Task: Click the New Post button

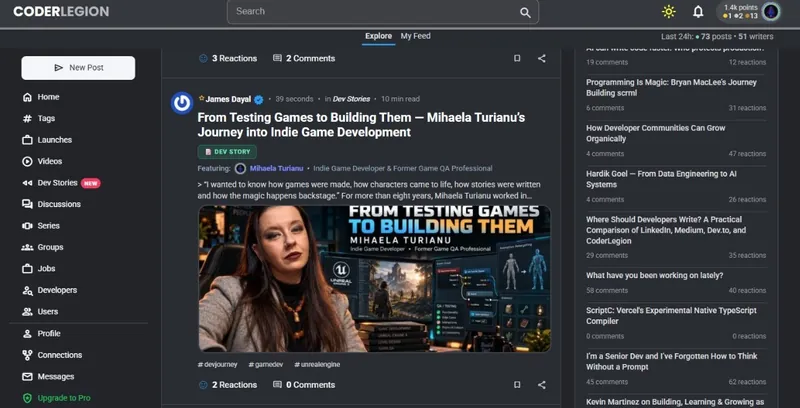Action: click(x=78, y=68)
